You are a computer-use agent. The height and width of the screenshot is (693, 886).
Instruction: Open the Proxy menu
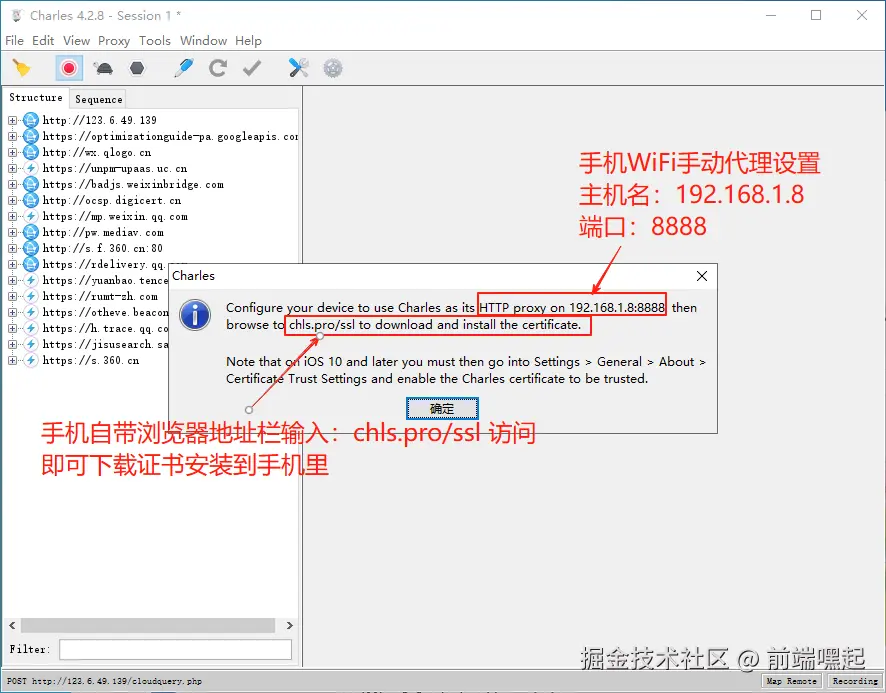114,41
